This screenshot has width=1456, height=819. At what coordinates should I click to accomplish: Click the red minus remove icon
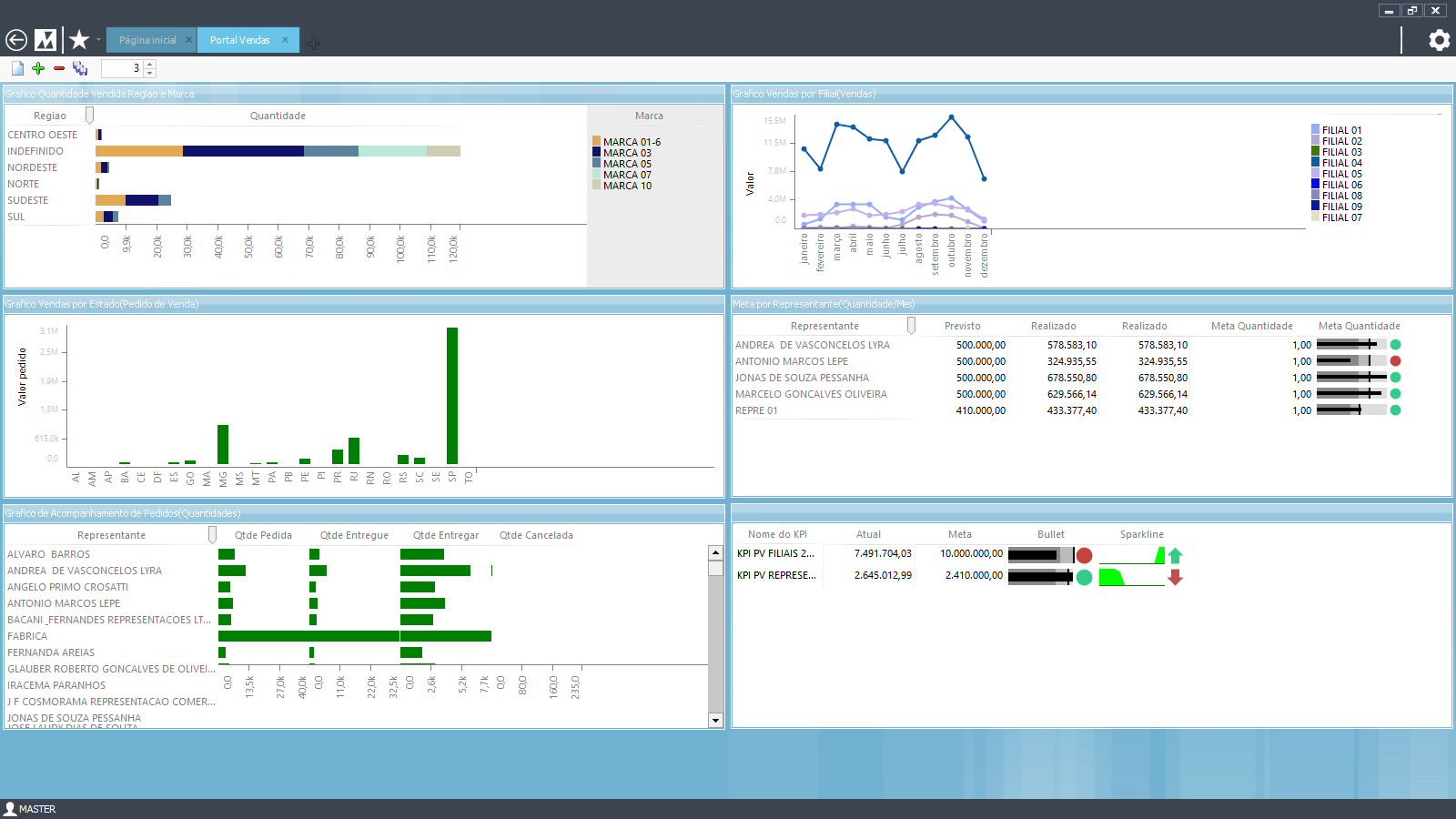[59, 68]
